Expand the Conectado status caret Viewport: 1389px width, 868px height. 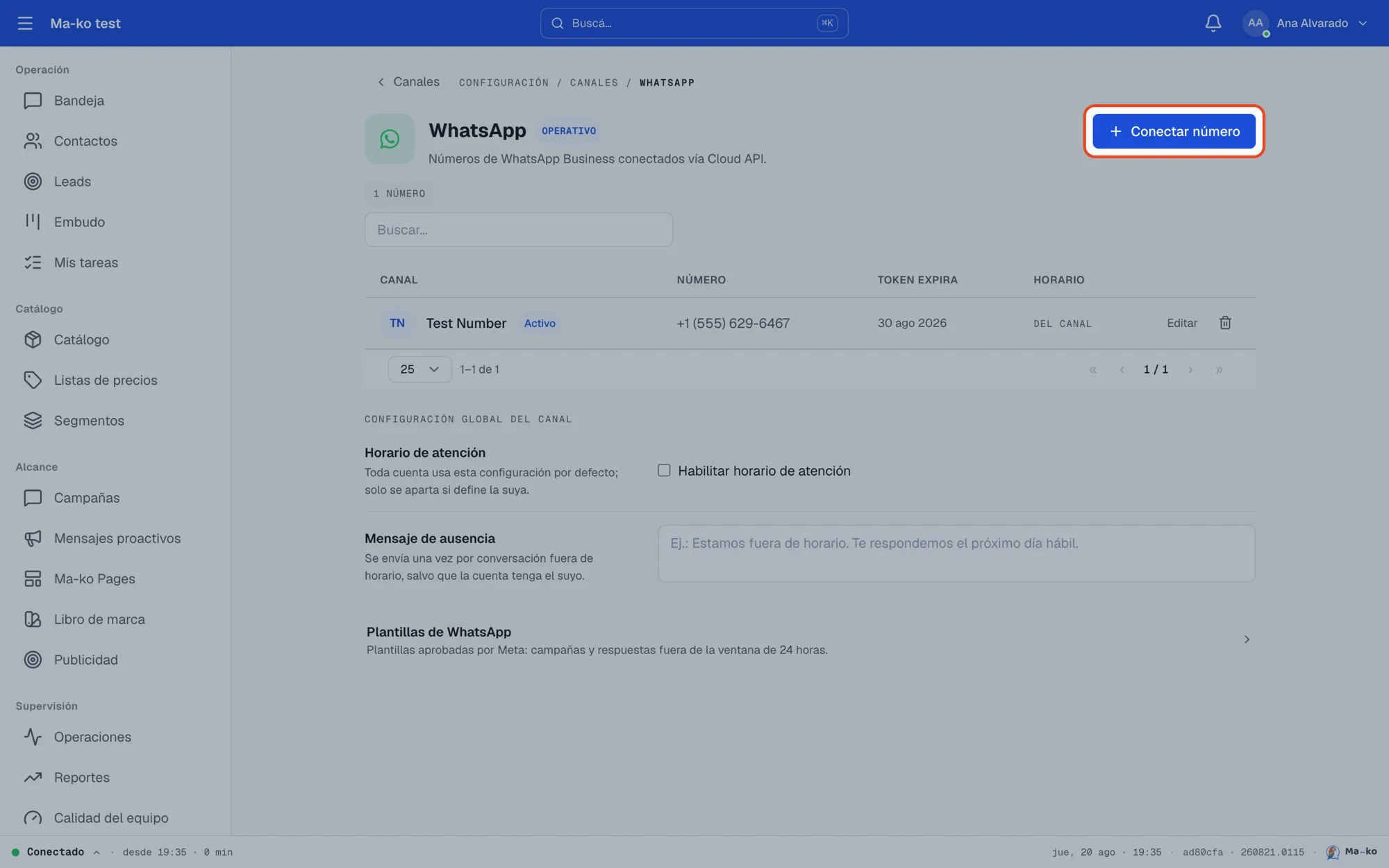pyautogui.click(x=97, y=852)
